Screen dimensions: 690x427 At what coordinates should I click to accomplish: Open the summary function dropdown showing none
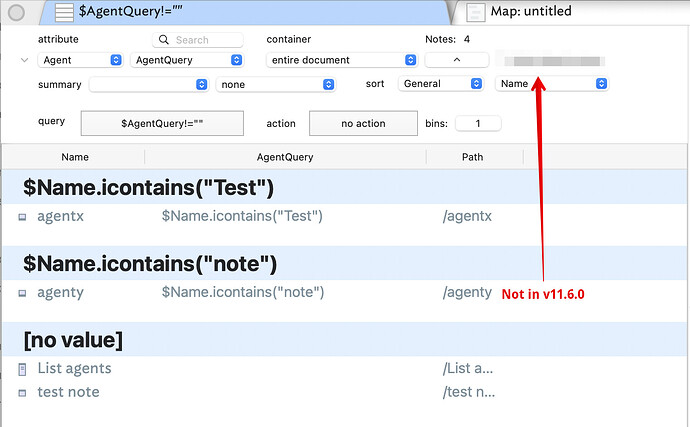275,84
